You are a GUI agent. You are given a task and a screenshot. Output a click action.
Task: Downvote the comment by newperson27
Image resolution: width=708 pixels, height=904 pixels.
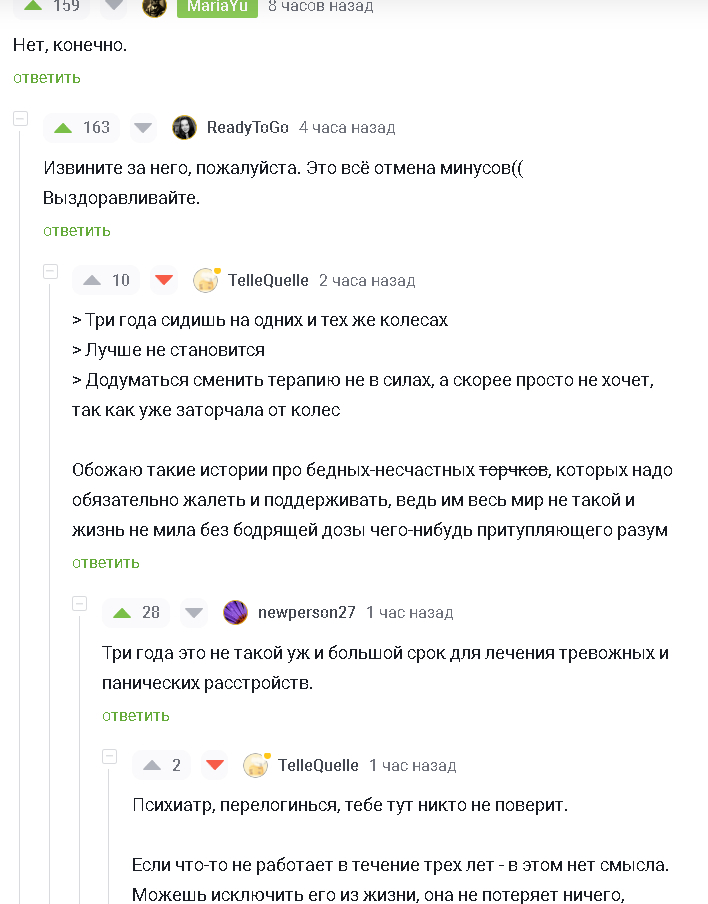(x=194, y=613)
